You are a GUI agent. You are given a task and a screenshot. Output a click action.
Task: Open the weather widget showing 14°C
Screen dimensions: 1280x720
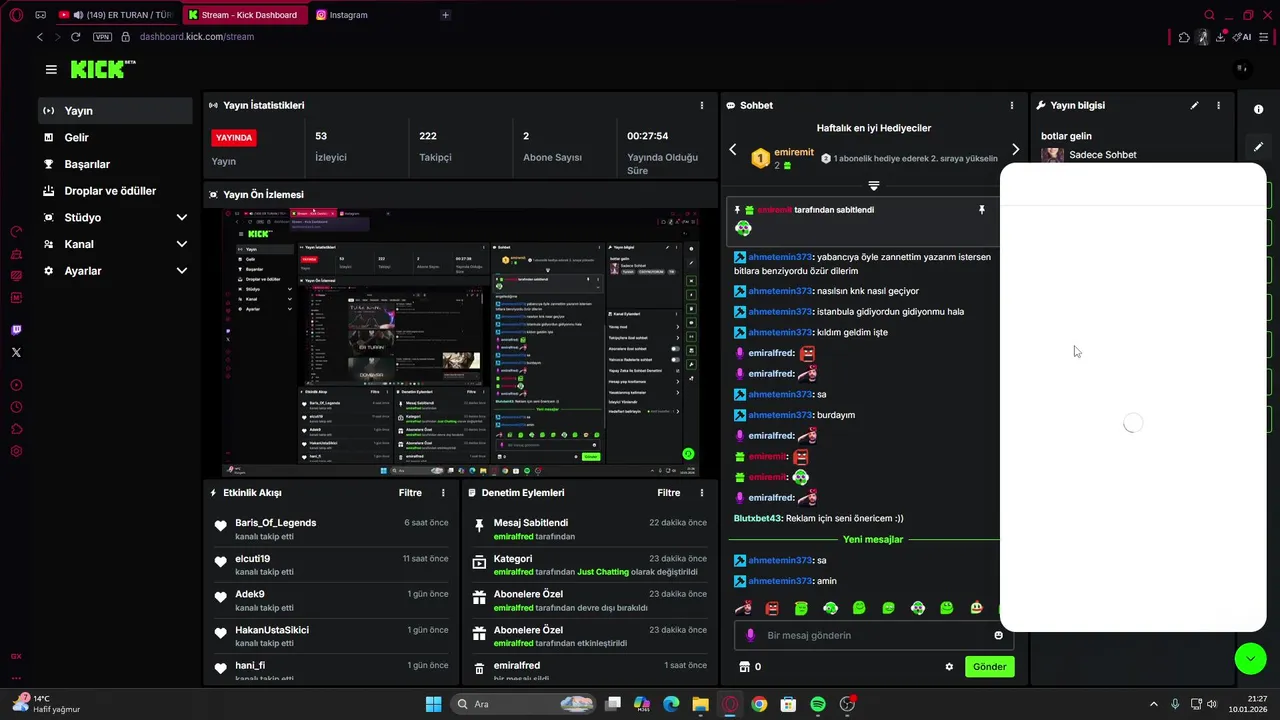pyautogui.click(x=46, y=703)
